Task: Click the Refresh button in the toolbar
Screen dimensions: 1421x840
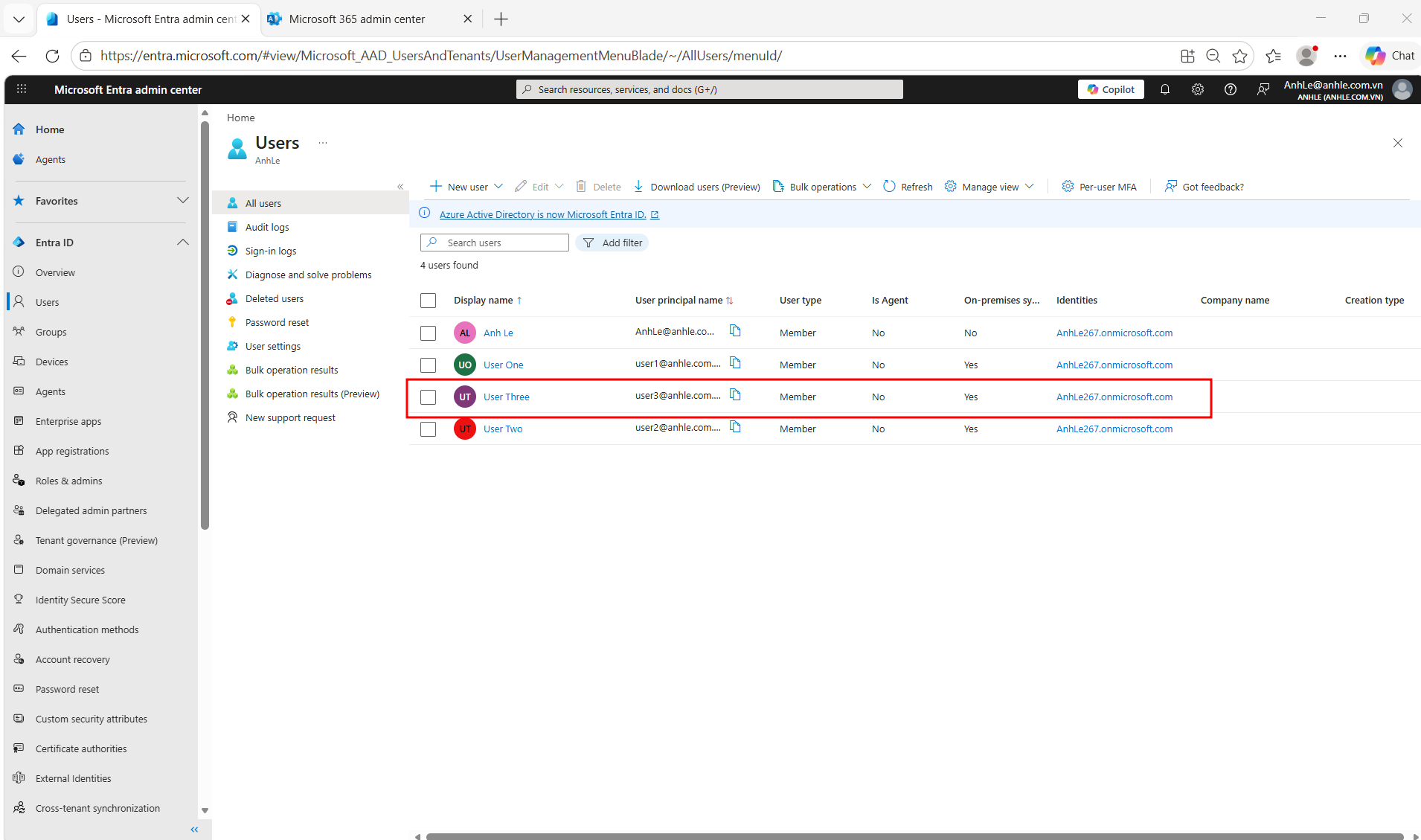Action: pyautogui.click(x=908, y=187)
